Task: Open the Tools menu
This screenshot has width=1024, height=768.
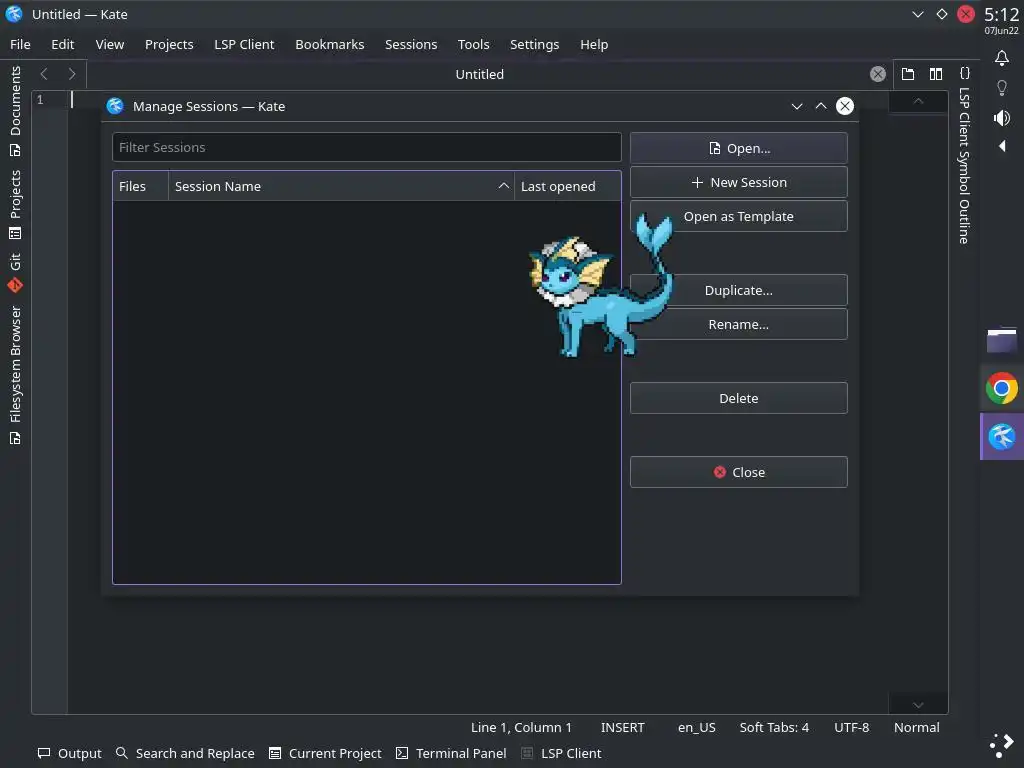Action: pyautogui.click(x=473, y=44)
